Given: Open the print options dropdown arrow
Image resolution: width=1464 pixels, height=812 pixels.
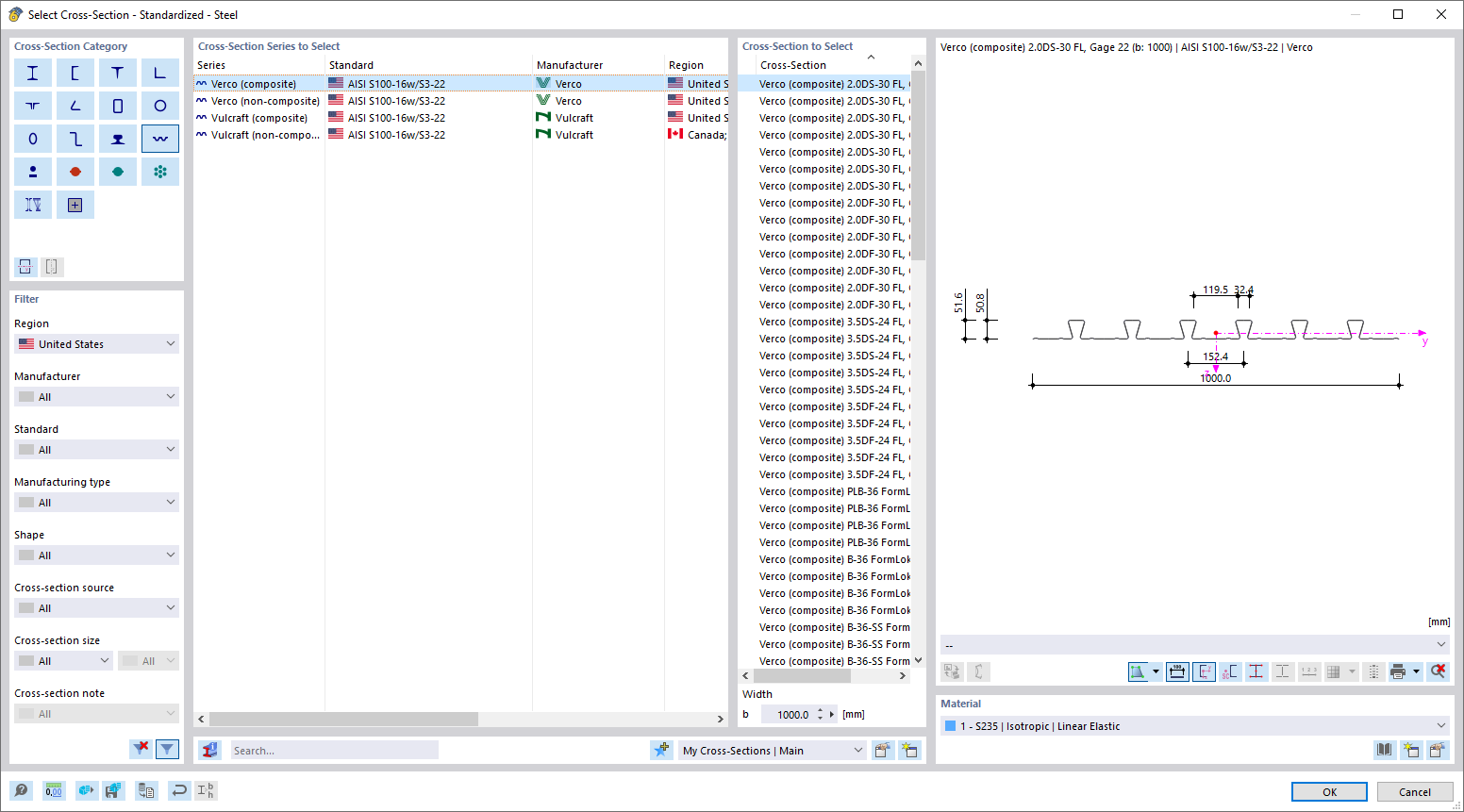Looking at the screenshot, I should click(1417, 671).
